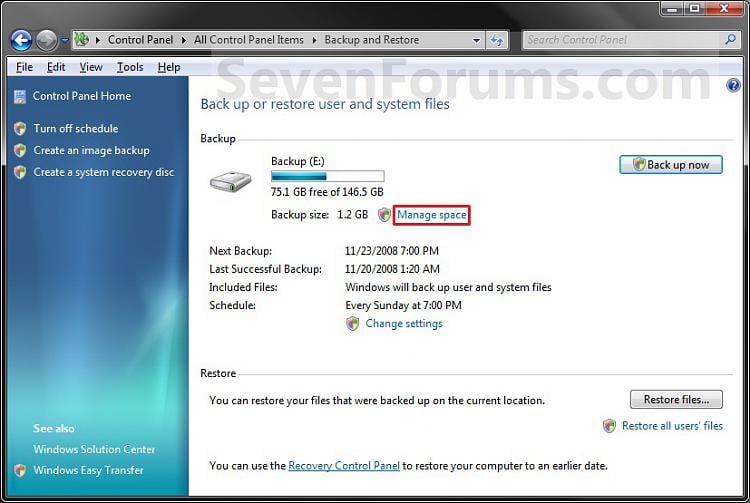Screen dimensions: 750x503
Task: Open the File menu
Action: 24,67
